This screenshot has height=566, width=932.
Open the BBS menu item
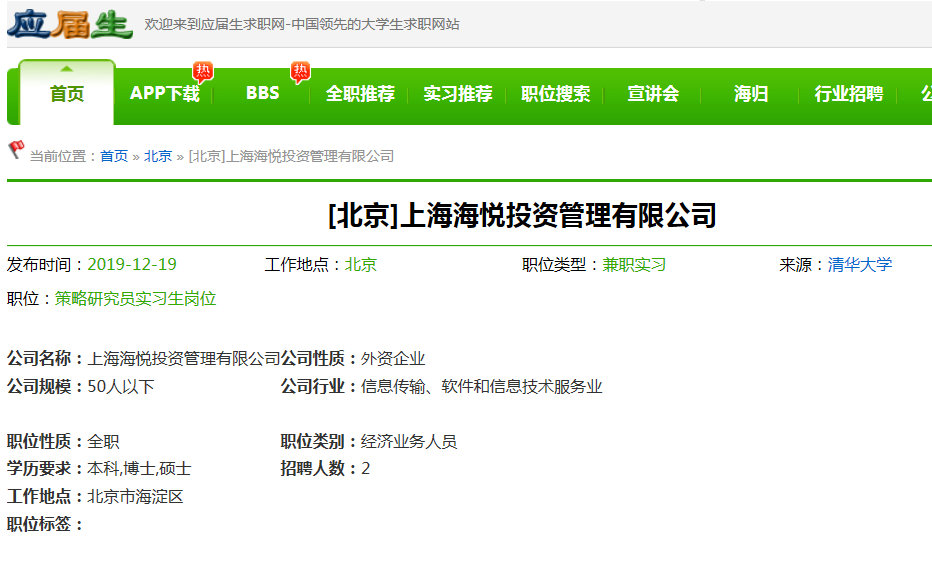[262, 93]
